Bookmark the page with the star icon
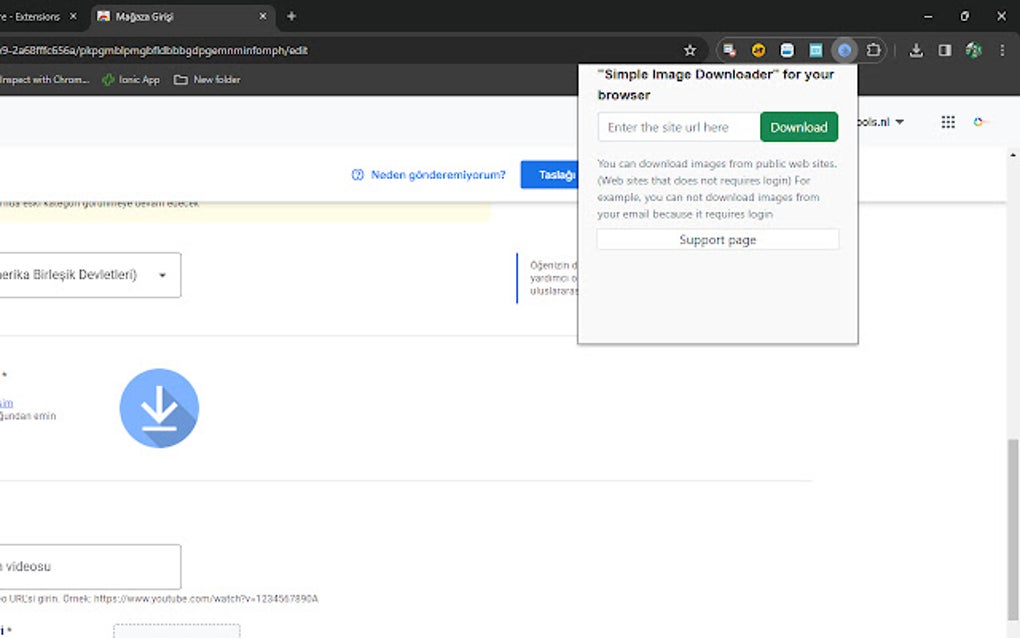1020x638 pixels. [689, 49]
